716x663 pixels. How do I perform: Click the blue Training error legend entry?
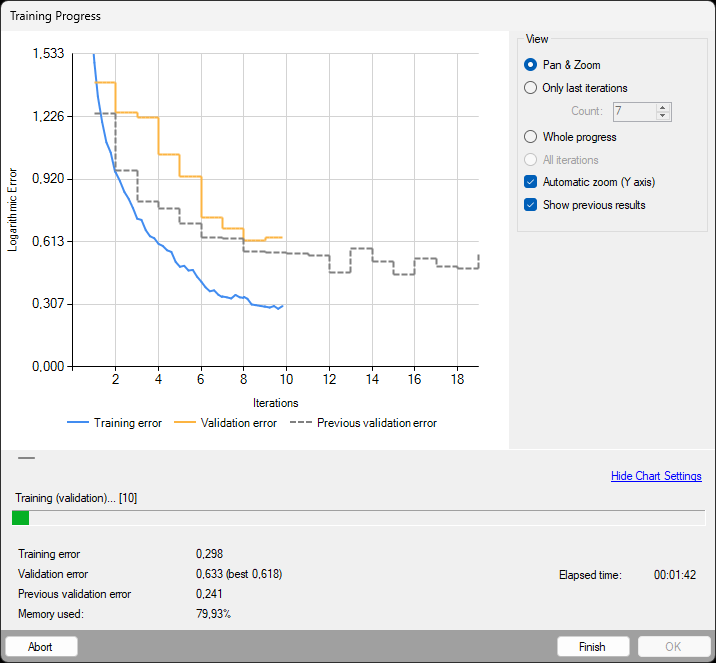[x=114, y=423]
